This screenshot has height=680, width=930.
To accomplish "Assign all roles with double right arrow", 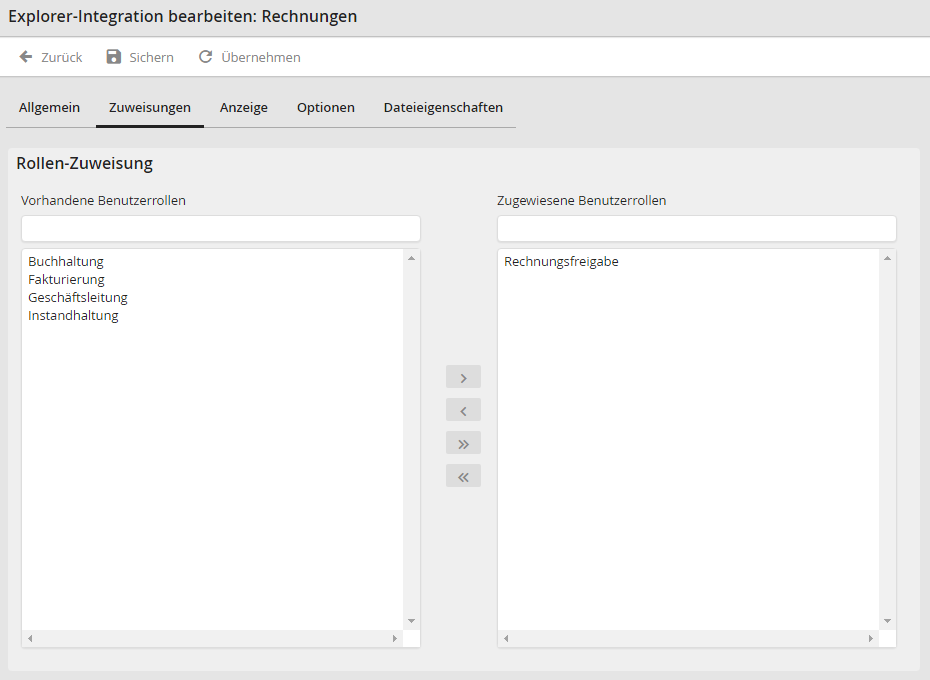I will pos(463,443).
